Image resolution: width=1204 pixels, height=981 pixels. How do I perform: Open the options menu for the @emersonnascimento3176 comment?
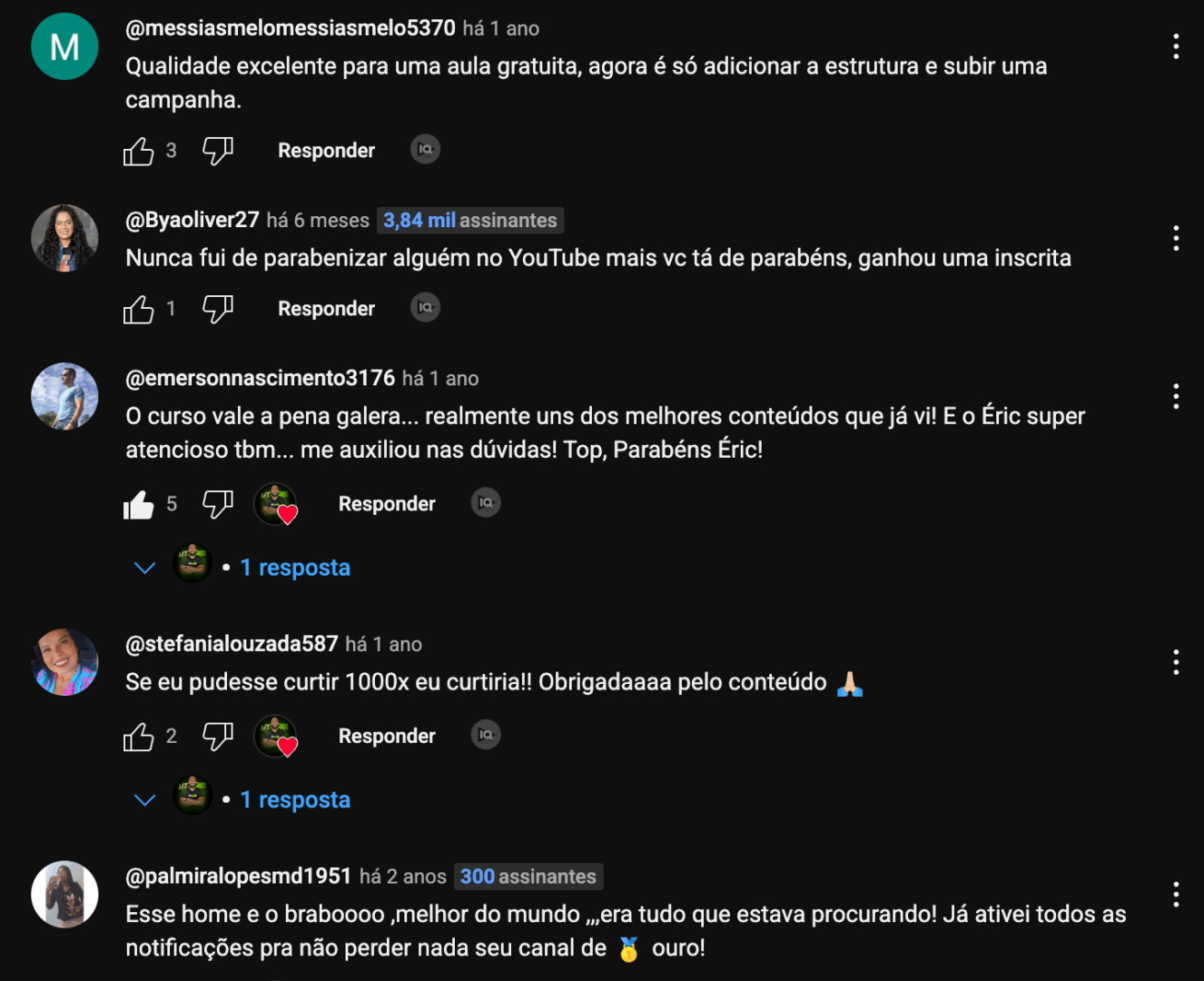[x=1176, y=396]
